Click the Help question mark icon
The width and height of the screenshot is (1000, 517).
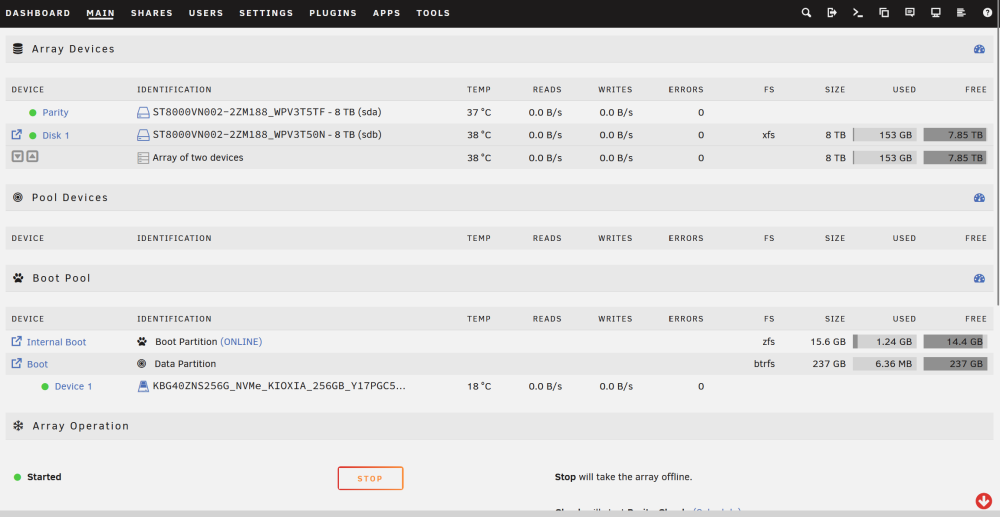(987, 13)
